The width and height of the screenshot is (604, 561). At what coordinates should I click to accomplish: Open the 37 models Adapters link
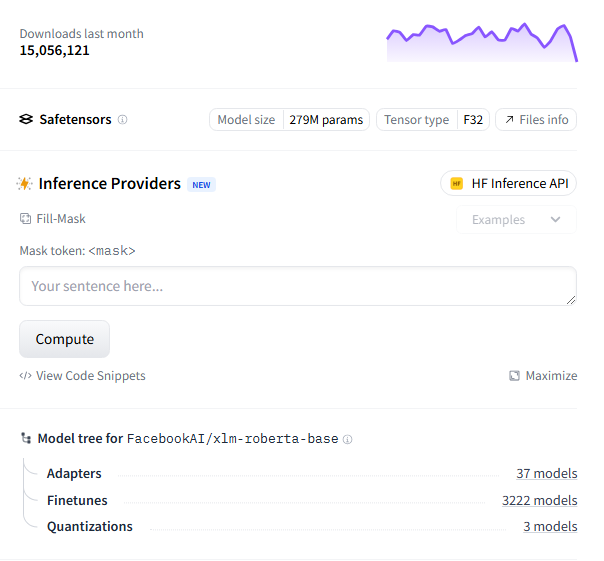(x=547, y=473)
